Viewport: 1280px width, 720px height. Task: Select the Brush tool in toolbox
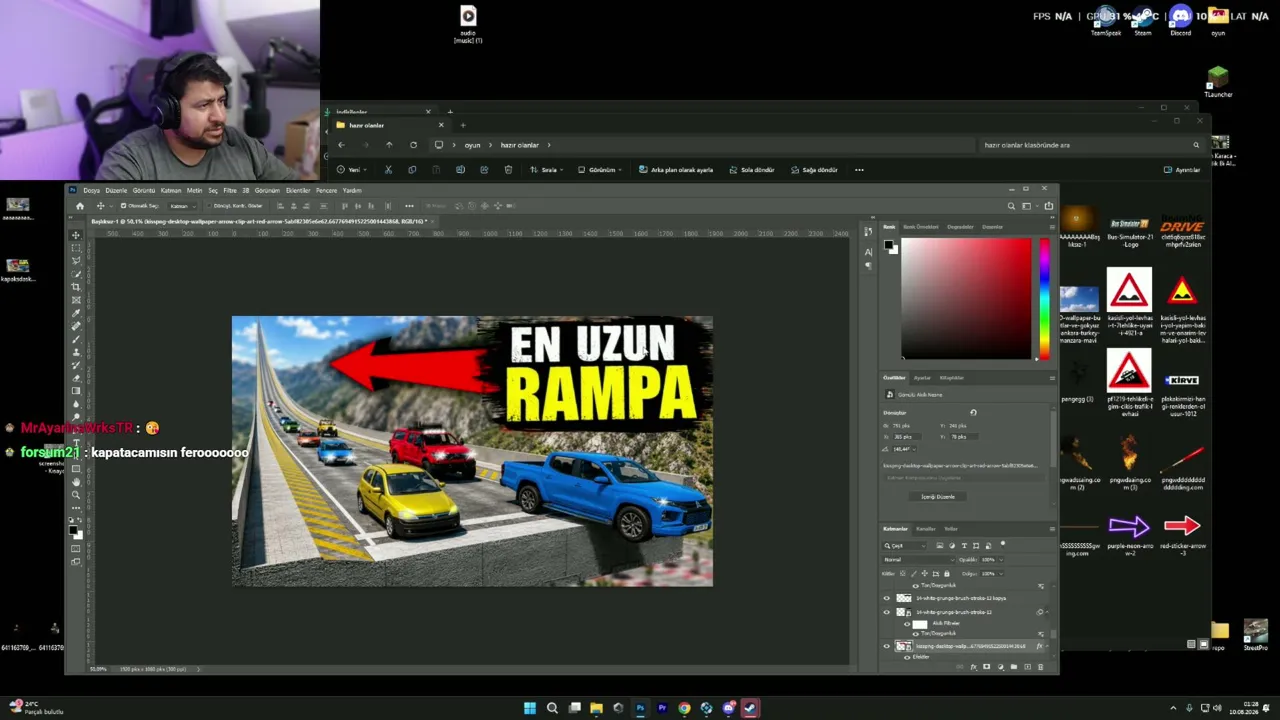click(x=76, y=339)
